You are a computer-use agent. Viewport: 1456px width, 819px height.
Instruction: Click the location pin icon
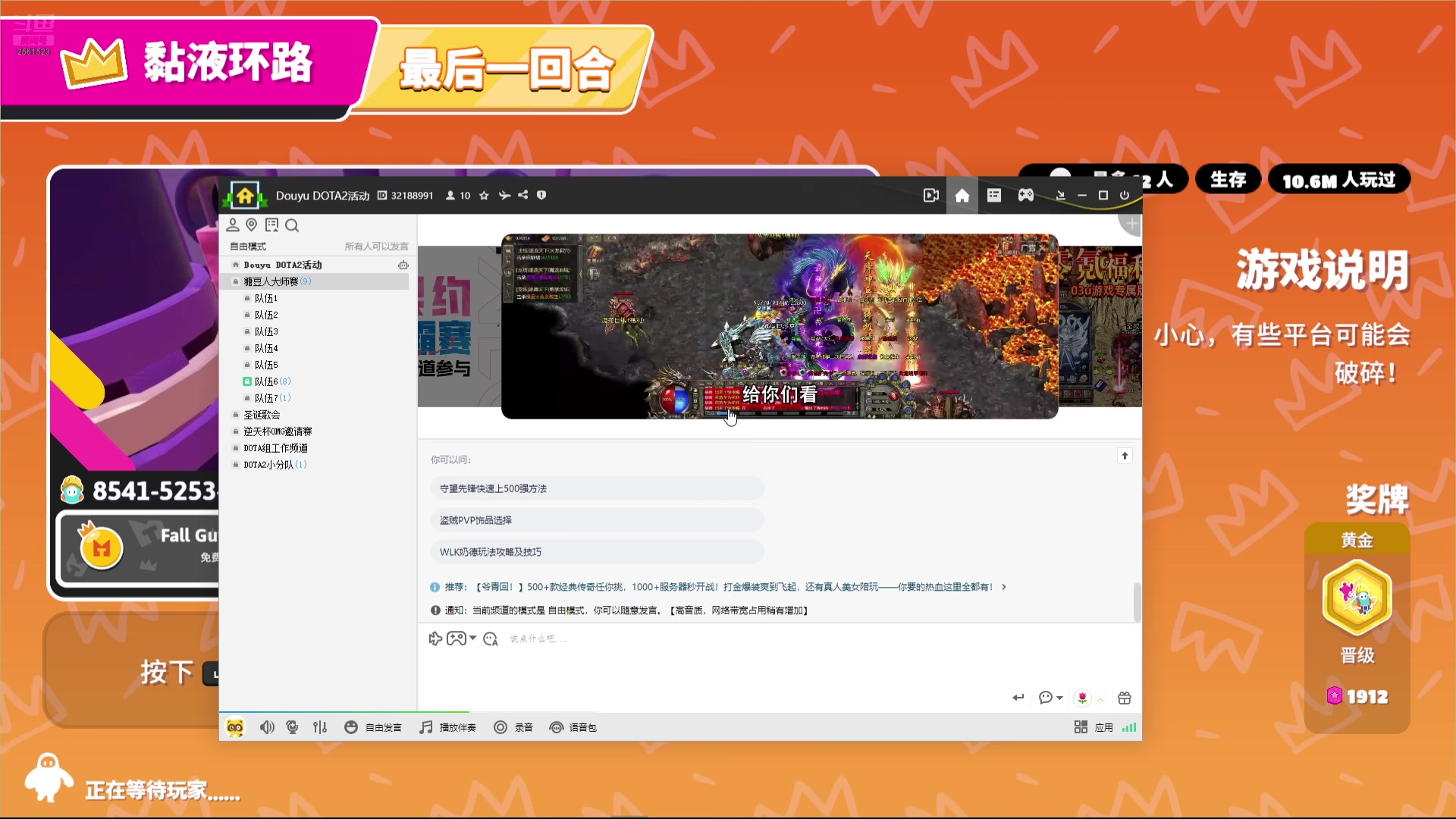(252, 225)
